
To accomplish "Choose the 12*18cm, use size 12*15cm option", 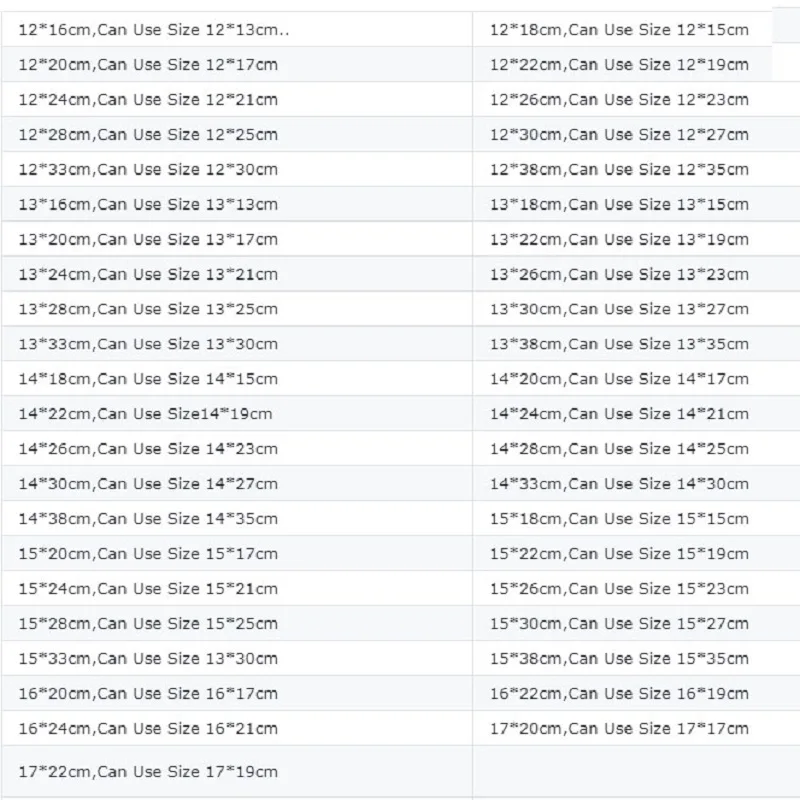I will [x=619, y=30].
